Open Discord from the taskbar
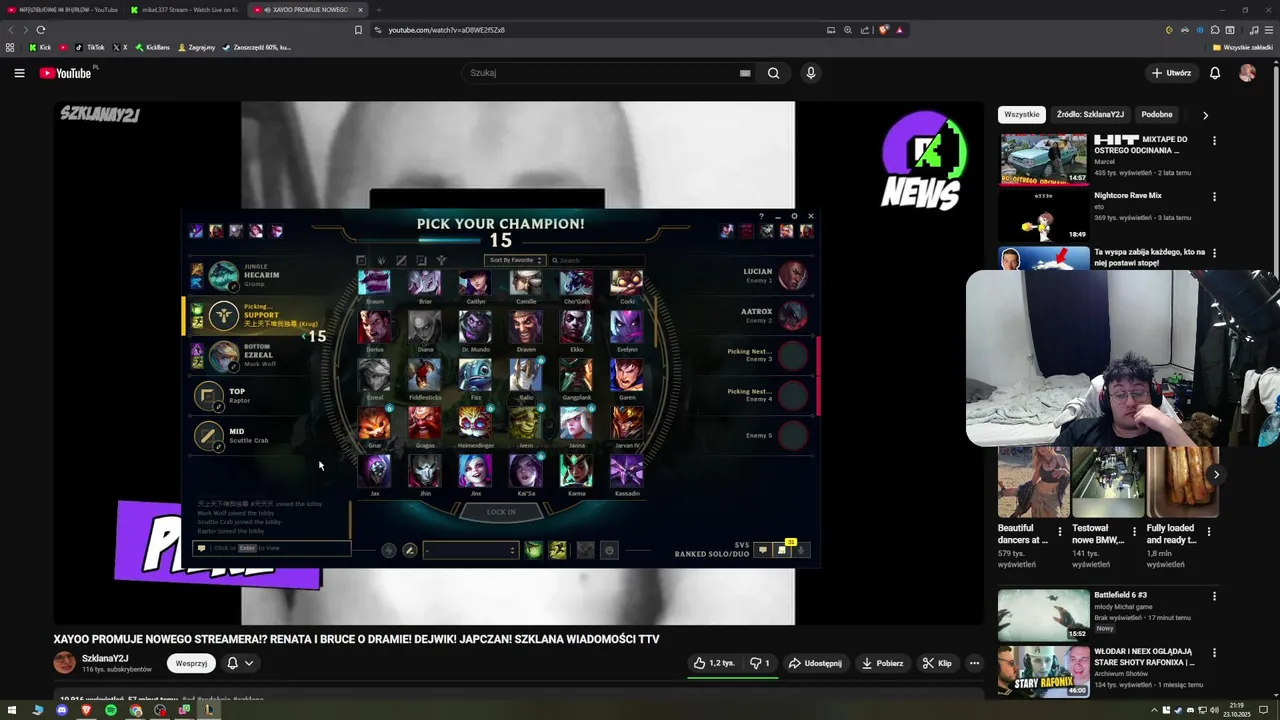Screen dimensions: 1280x720 [x=62, y=710]
